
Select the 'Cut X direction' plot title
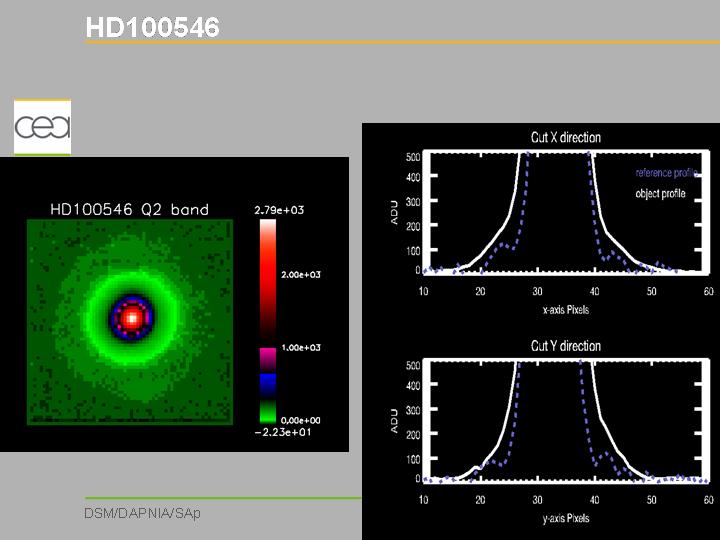pos(565,137)
